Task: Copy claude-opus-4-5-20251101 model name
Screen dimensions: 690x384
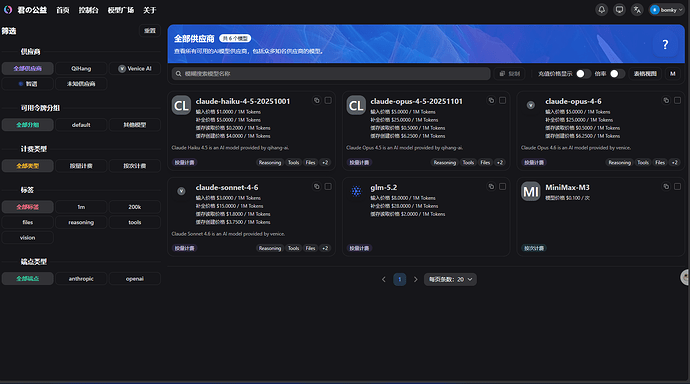Action: click(491, 101)
